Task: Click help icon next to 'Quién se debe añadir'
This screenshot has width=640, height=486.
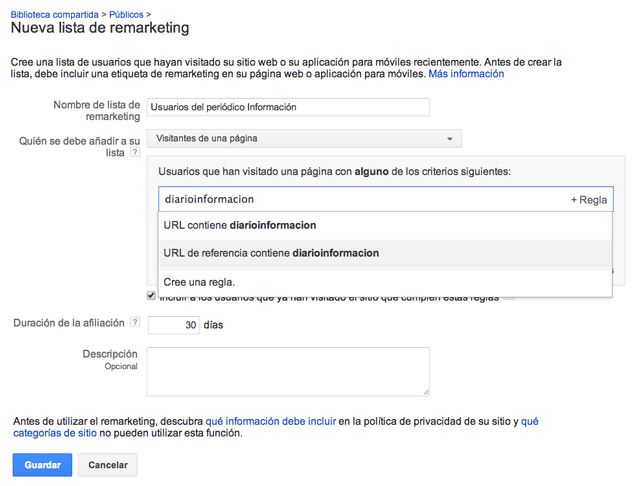Action: pos(134,153)
